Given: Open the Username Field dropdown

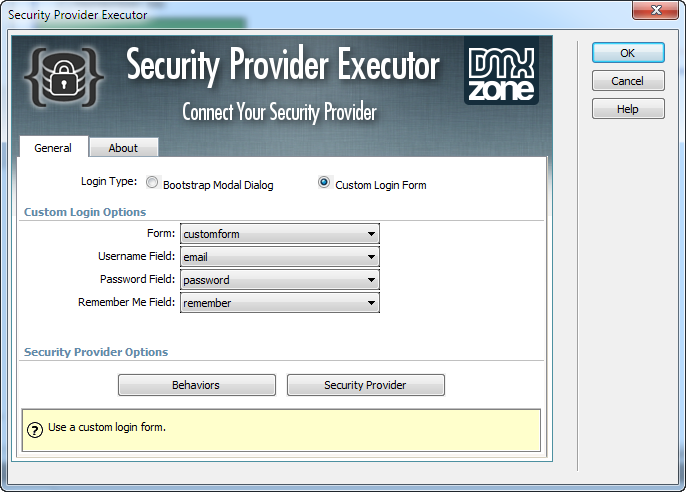Looking at the screenshot, I should [x=280, y=257].
